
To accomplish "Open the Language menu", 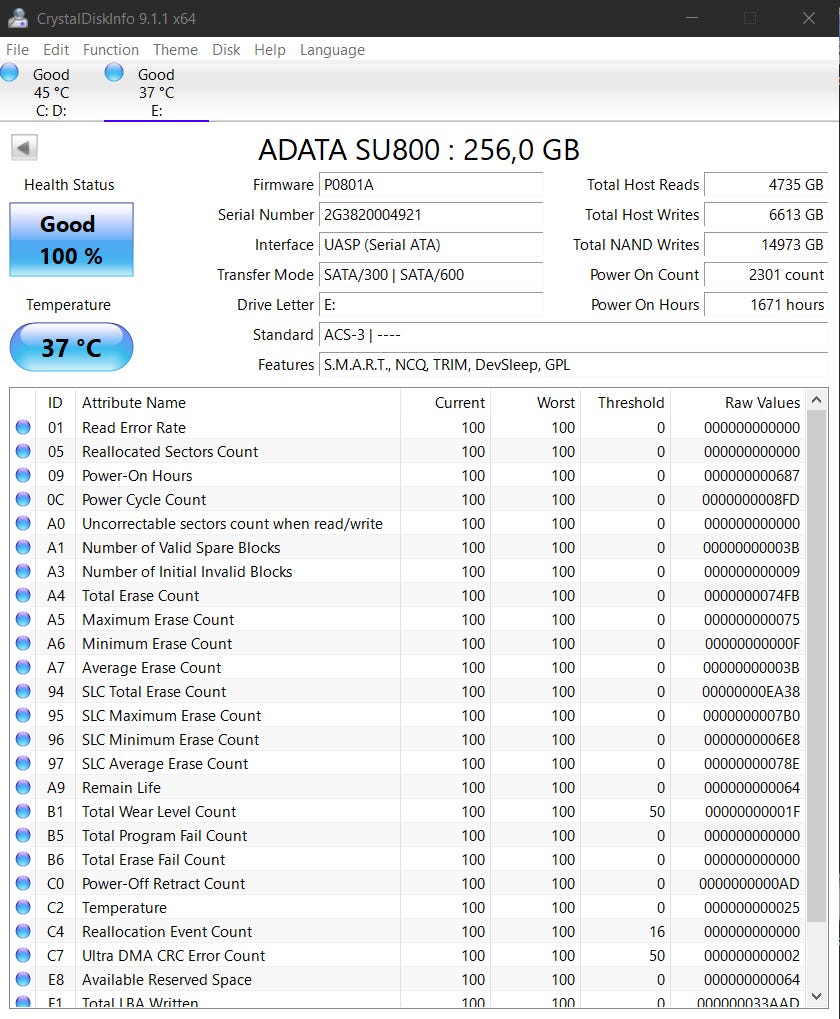I will click(332, 50).
